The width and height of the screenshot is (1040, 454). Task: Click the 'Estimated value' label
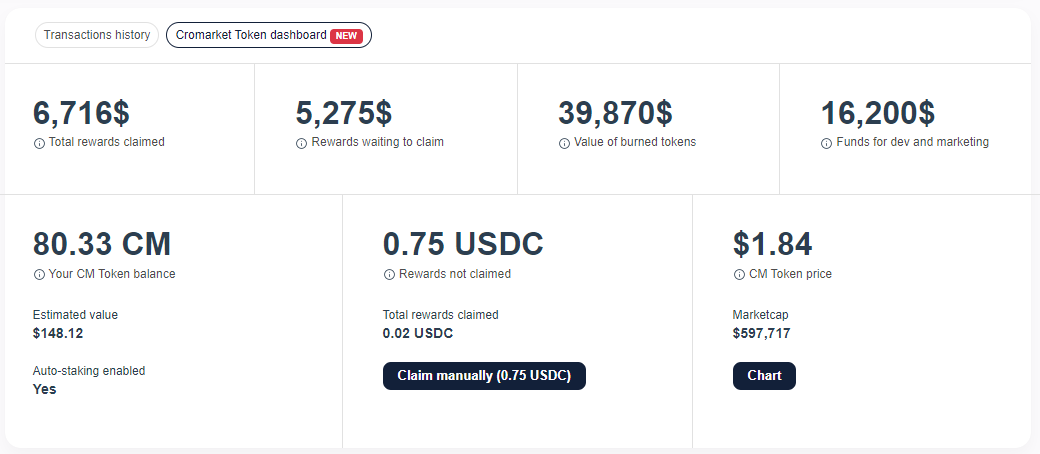75,315
